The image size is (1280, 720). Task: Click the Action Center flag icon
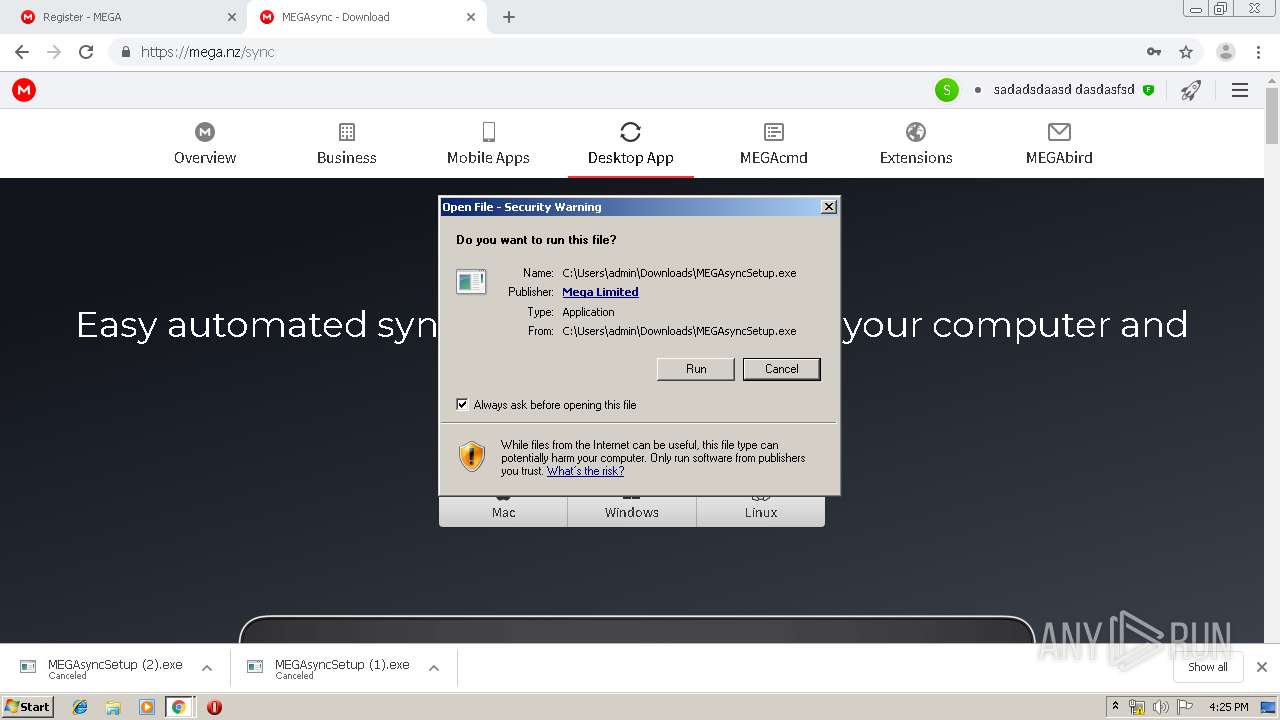[x=1184, y=707]
